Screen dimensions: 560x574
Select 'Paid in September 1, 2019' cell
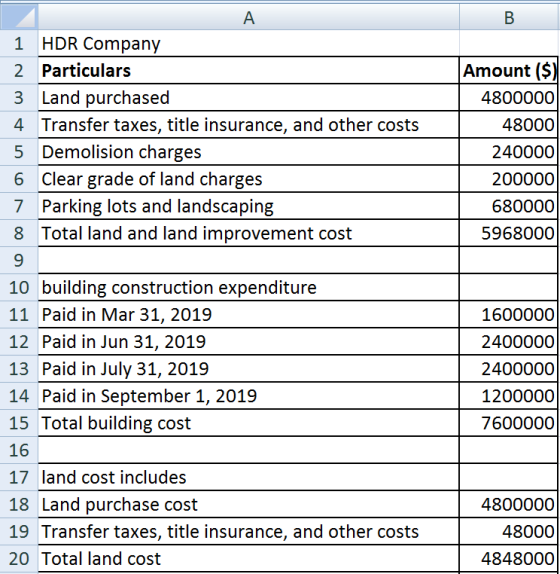pos(249,396)
